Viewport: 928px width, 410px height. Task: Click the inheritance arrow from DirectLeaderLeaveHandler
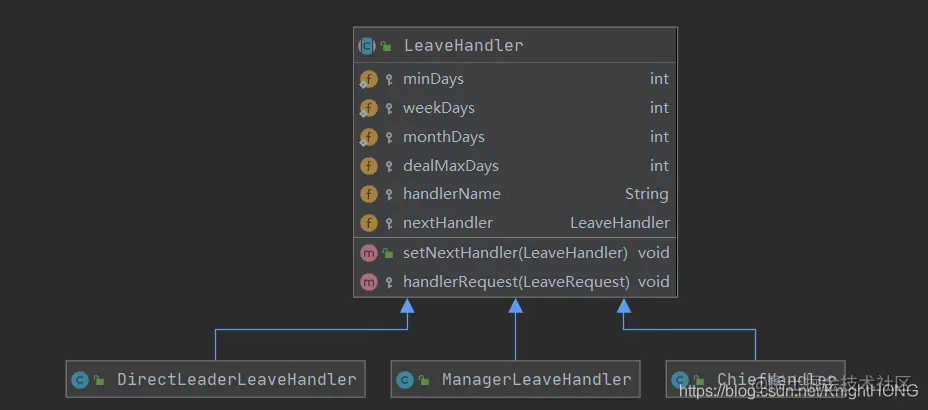coord(311,330)
